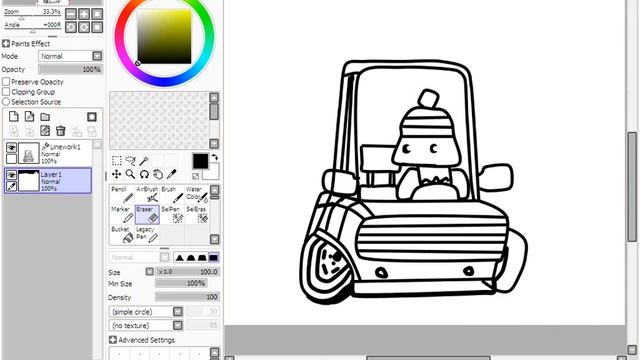Click the brush Size slider
The width and height of the screenshot is (640, 360).
pyautogui.click(x=187, y=272)
